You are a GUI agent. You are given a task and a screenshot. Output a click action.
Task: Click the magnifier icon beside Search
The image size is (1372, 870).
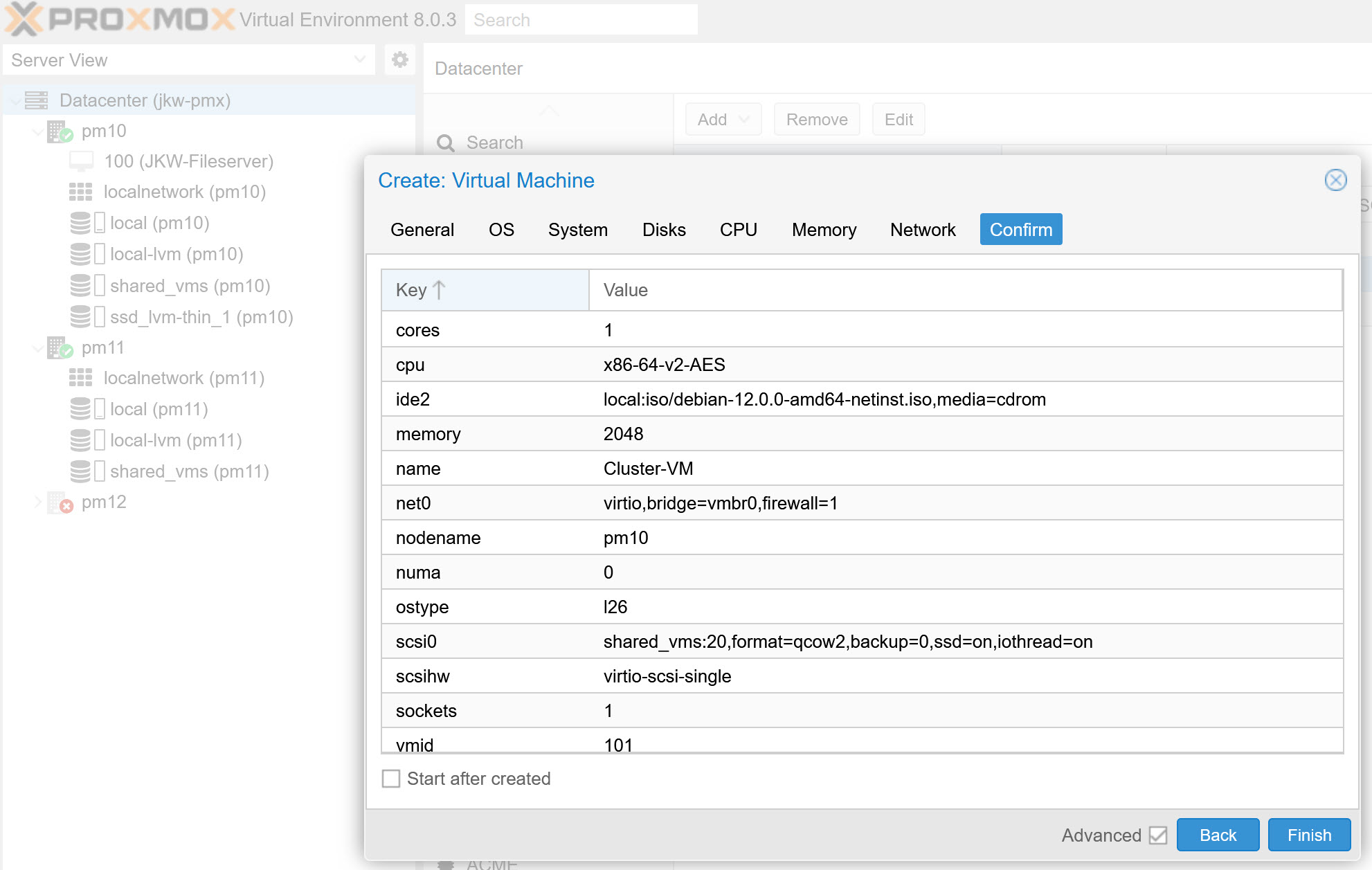(446, 143)
